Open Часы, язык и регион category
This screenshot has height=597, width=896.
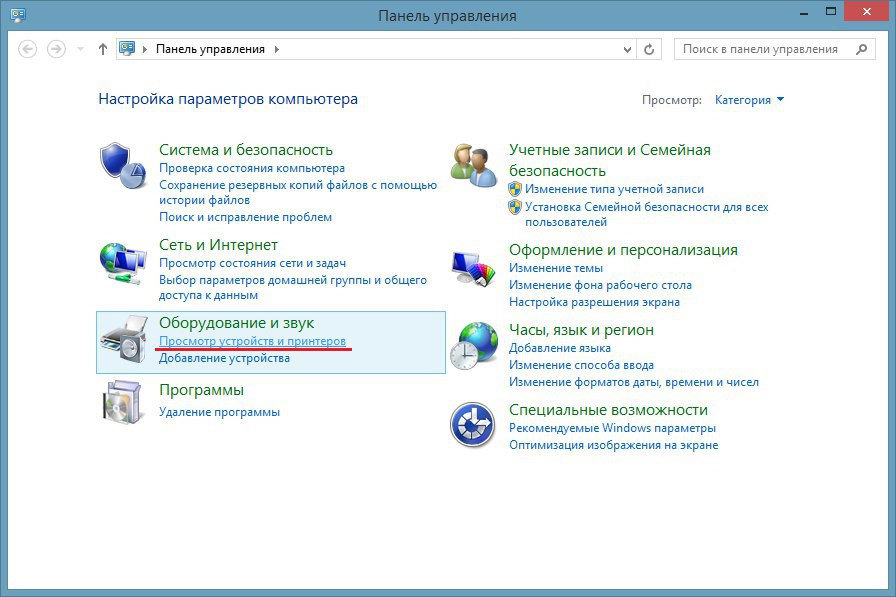click(581, 330)
